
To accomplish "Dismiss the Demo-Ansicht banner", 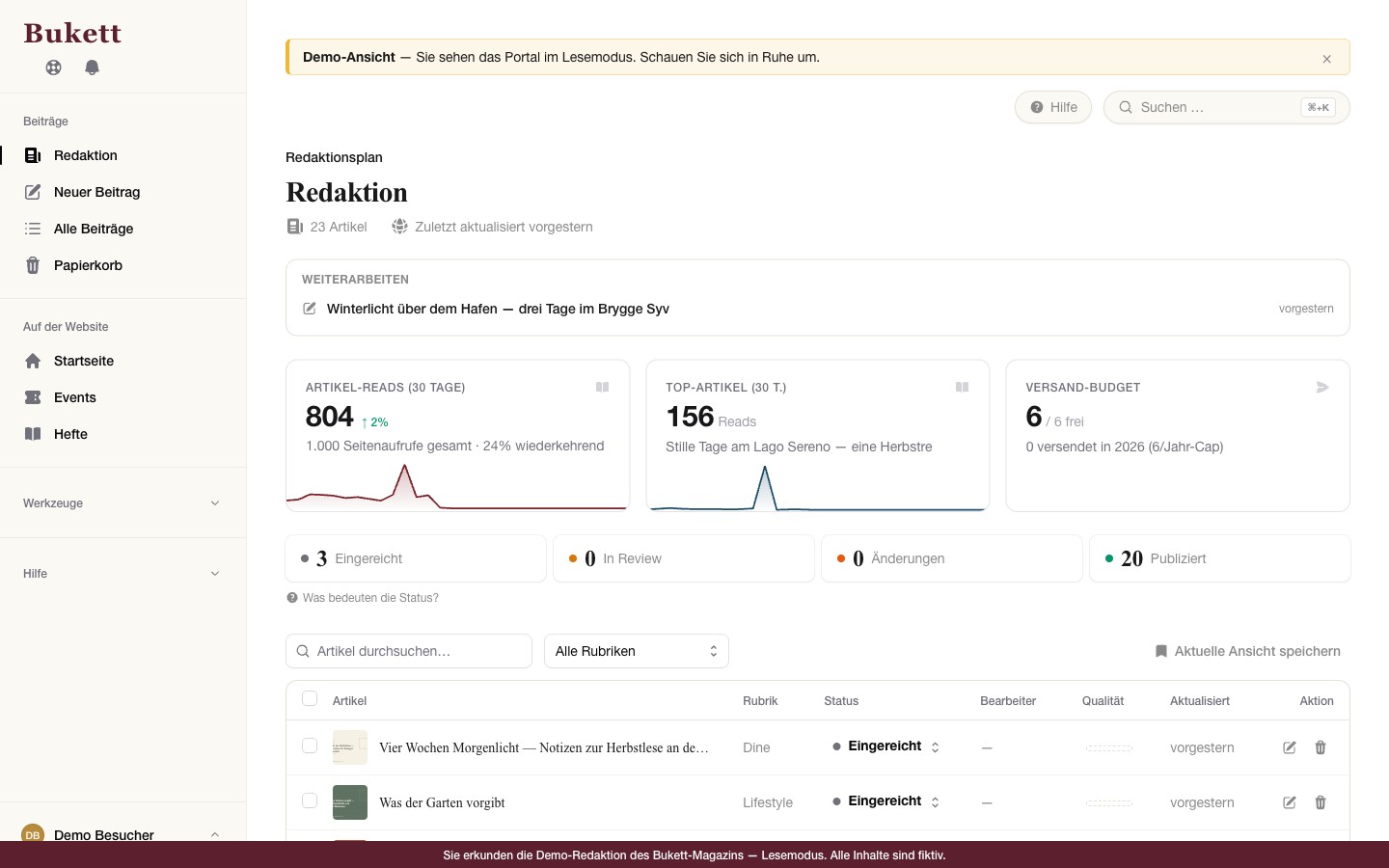I will click(1326, 59).
